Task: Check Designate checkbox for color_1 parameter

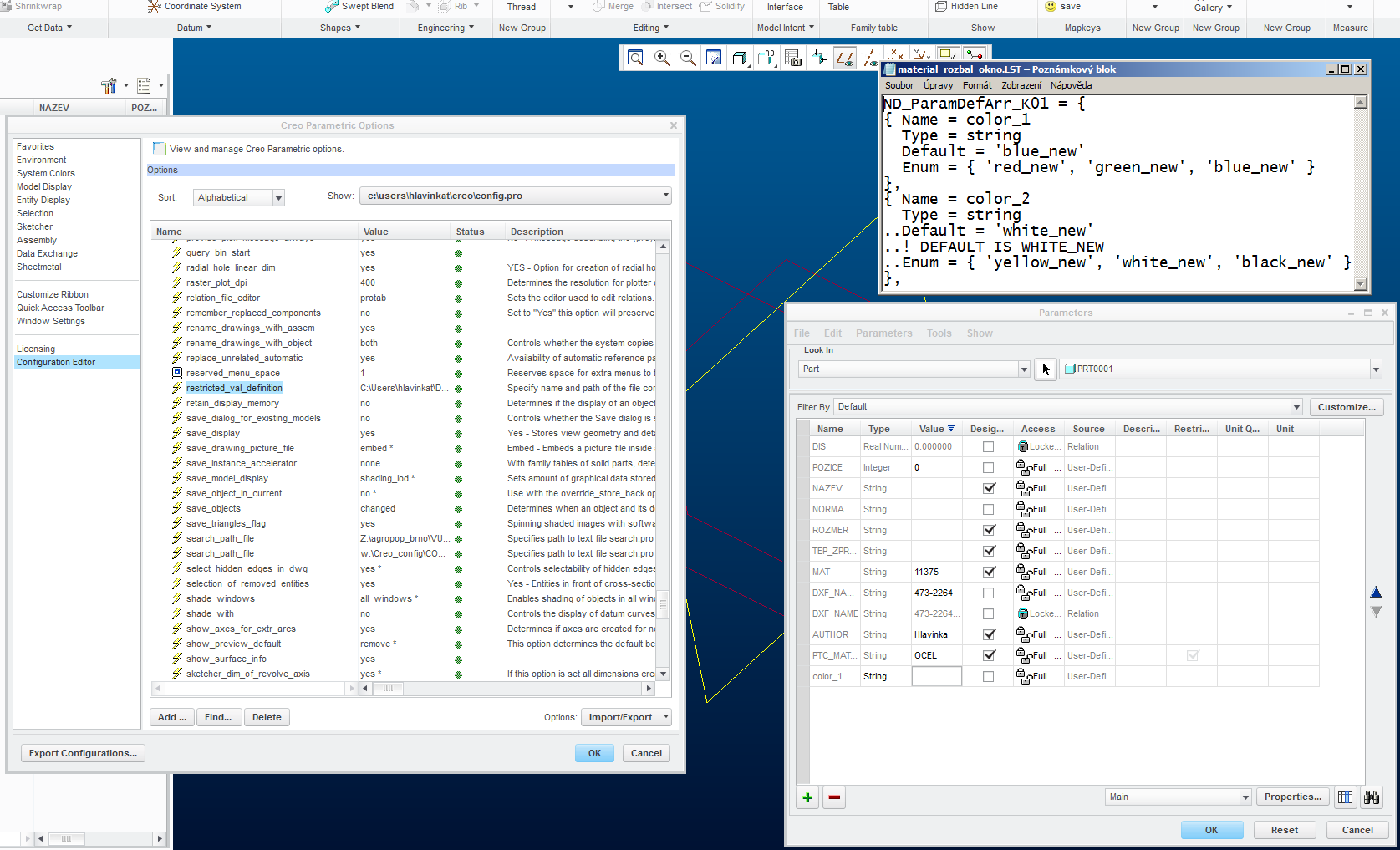Action: coord(989,677)
